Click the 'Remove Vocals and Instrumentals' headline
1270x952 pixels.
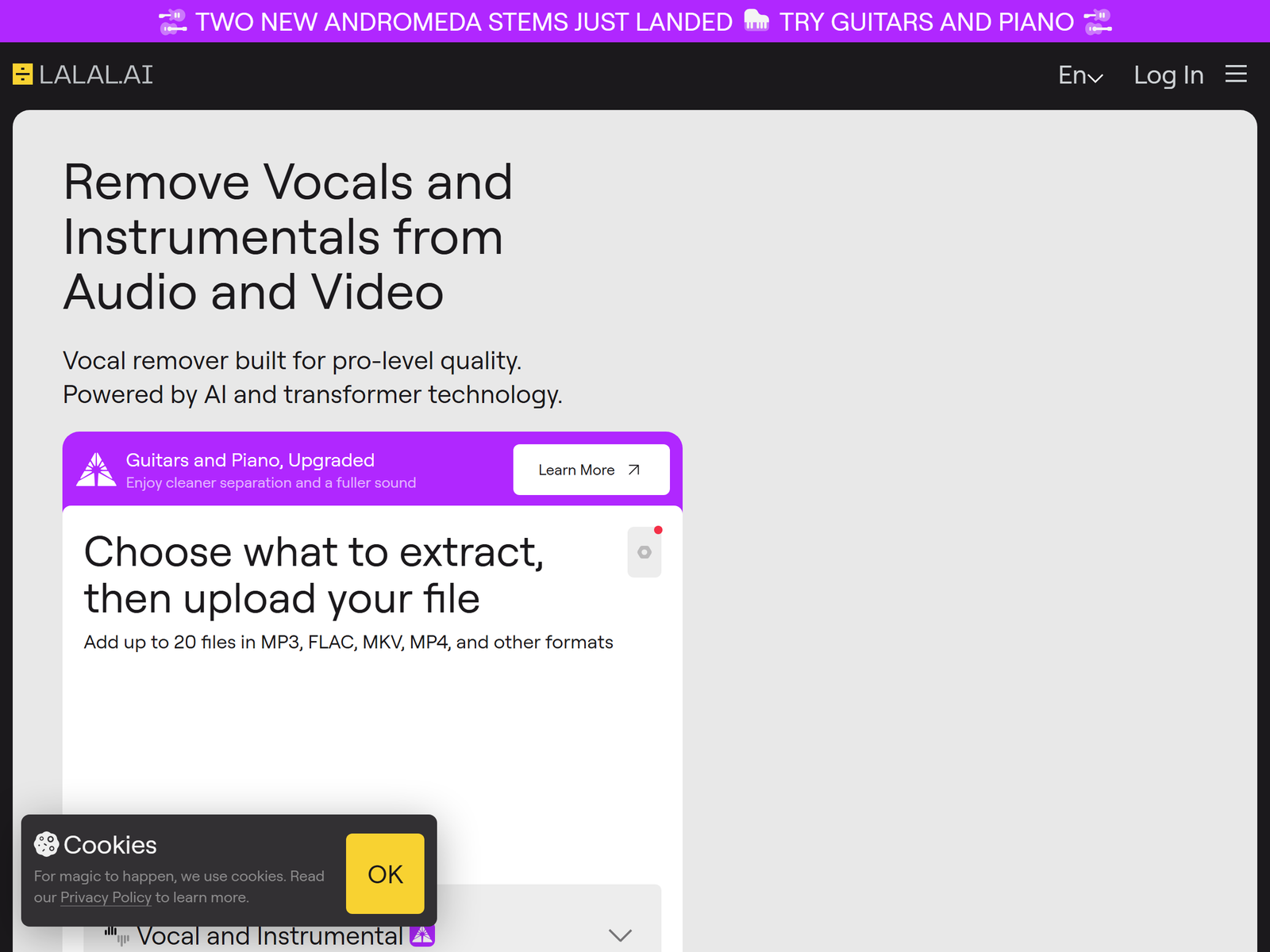(287, 236)
